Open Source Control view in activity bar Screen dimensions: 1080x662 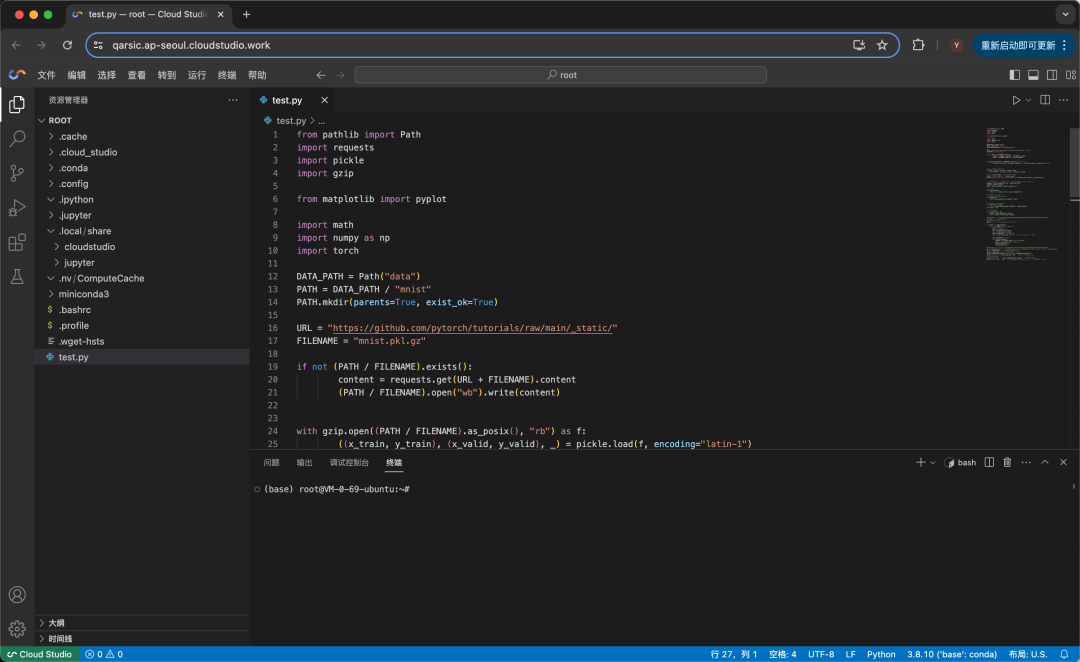[x=17, y=173]
